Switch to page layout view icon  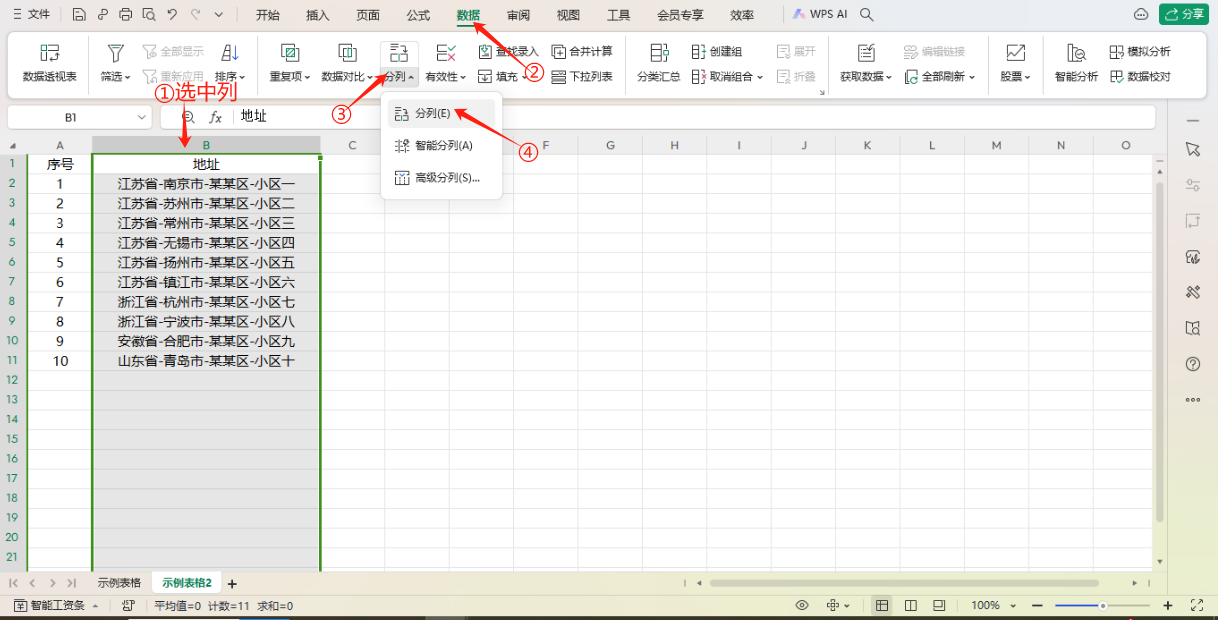click(x=911, y=605)
